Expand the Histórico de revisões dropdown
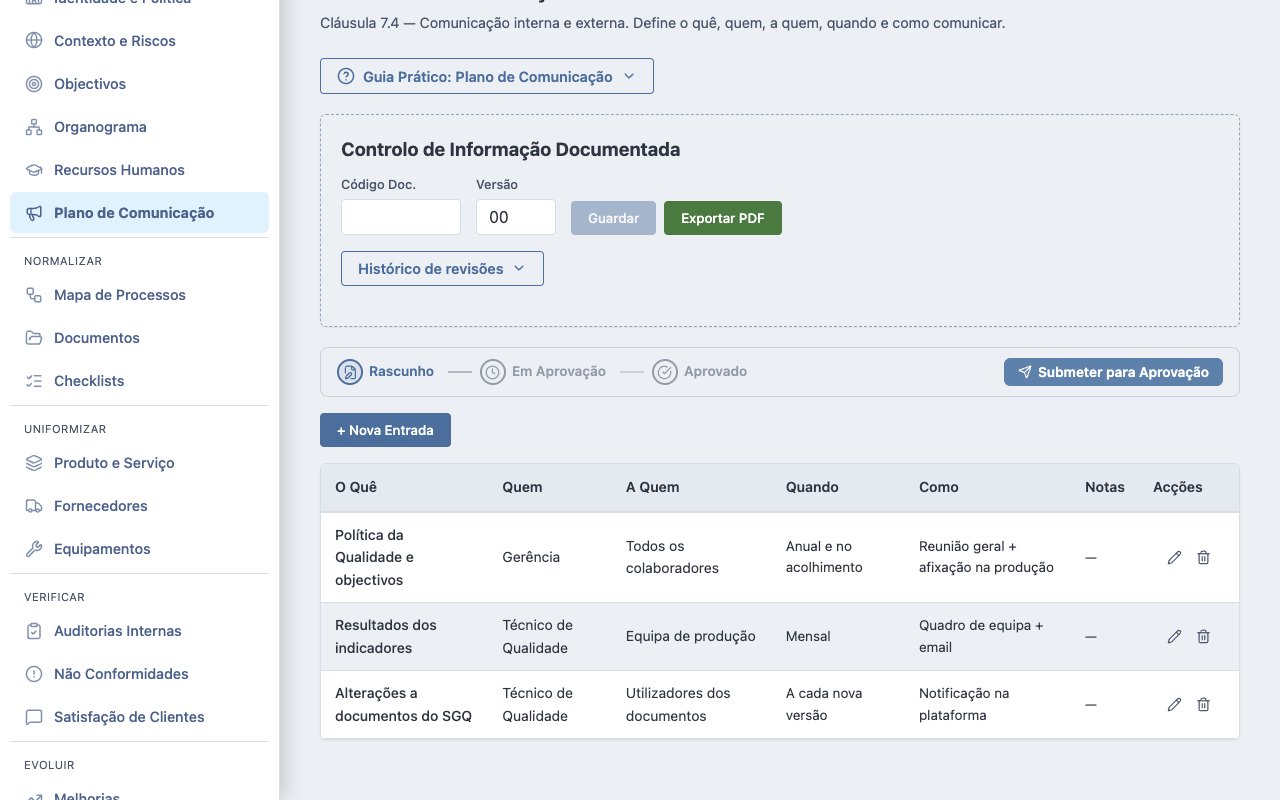This screenshot has height=800, width=1280. click(442, 268)
